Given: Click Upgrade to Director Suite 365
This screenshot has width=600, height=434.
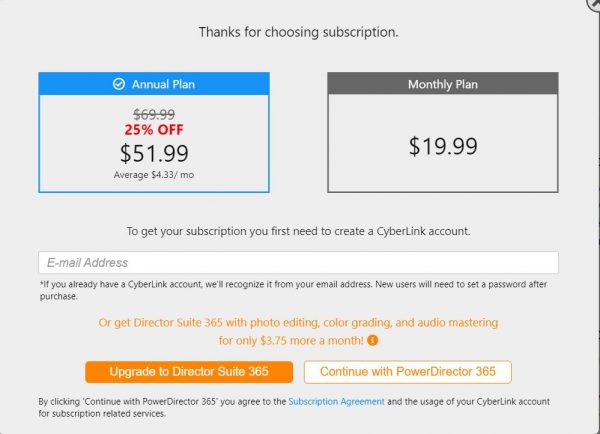Looking at the screenshot, I should pos(189,372).
